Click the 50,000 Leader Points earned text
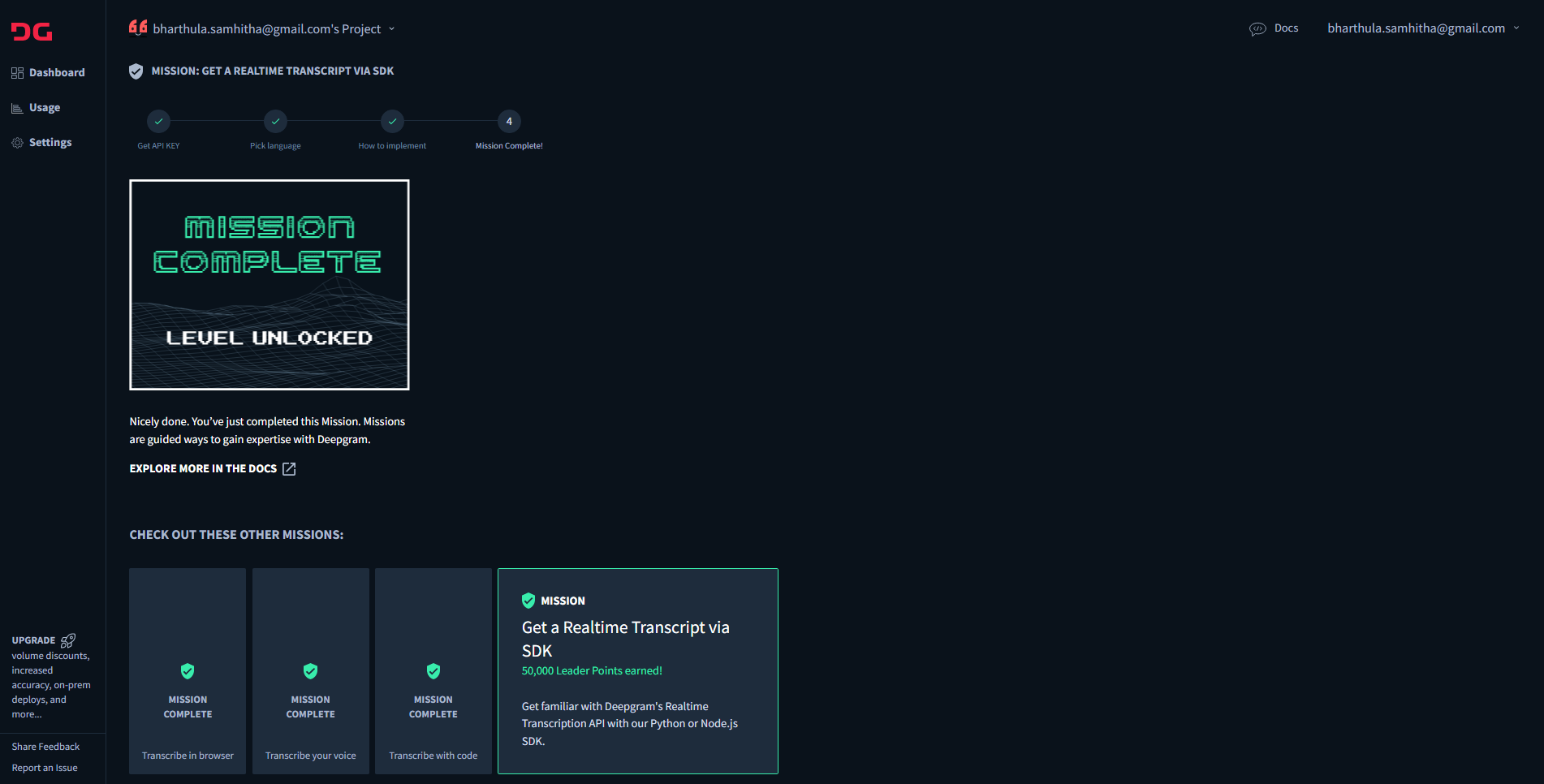The image size is (1544, 784). coord(592,670)
